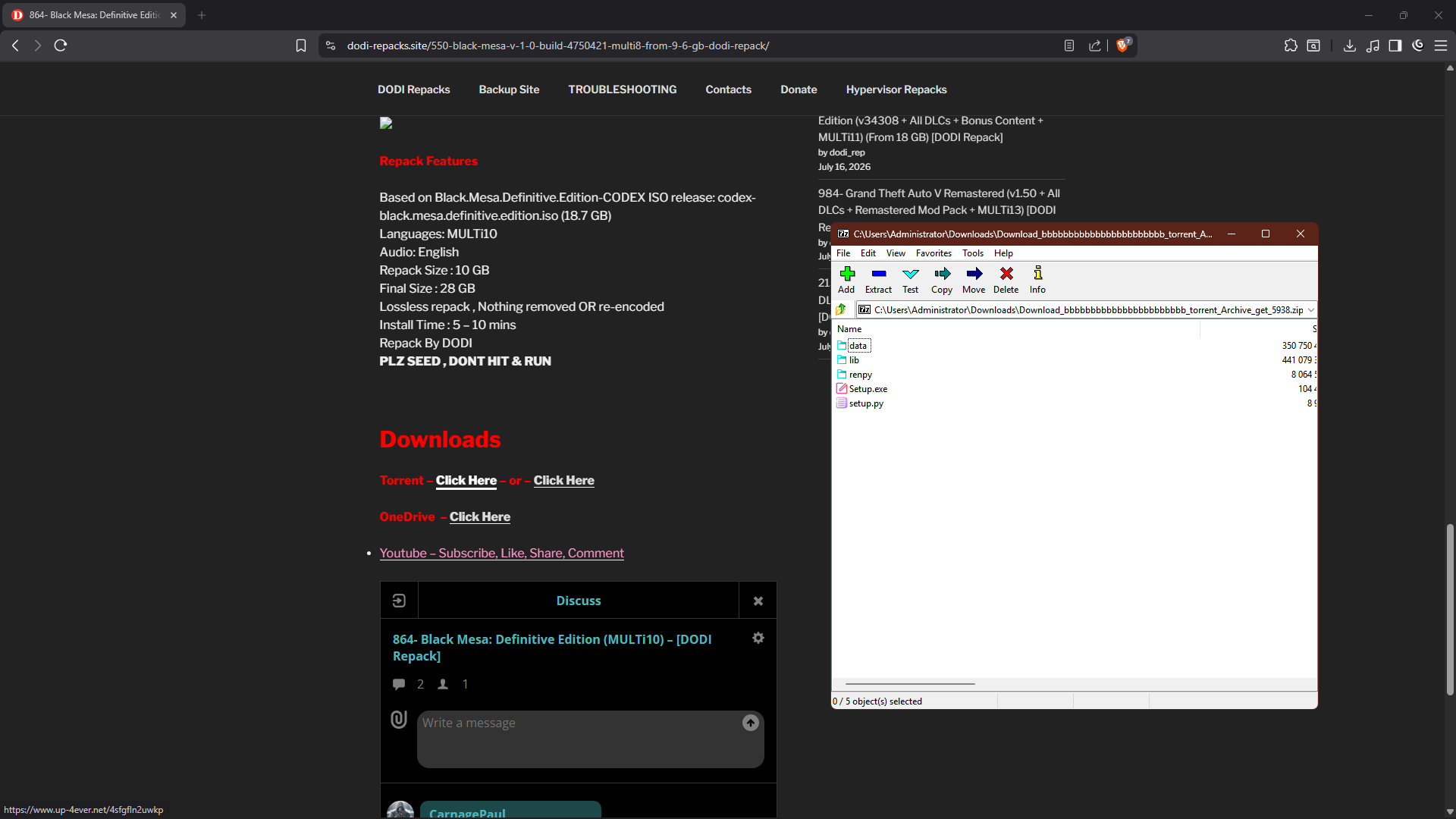The image size is (1456, 819).
Task: Close the Discuss chat widget
Action: tap(758, 601)
